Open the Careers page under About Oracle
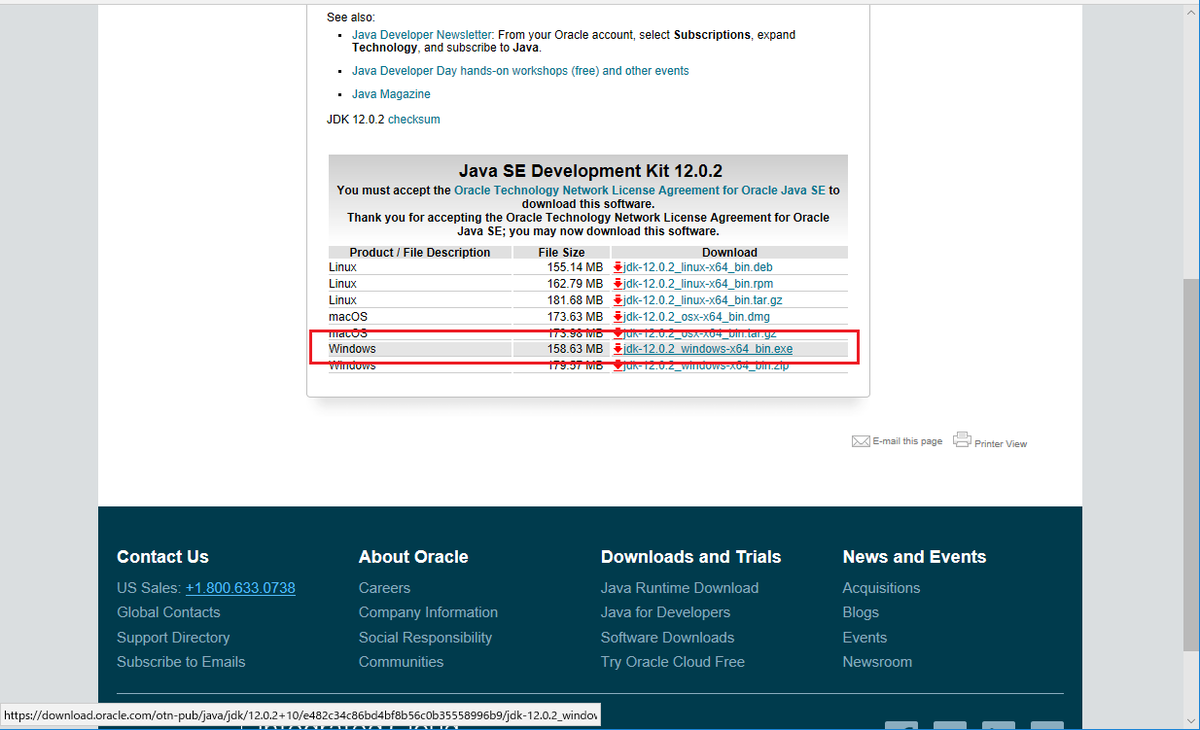This screenshot has height=730, width=1200. [x=384, y=587]
